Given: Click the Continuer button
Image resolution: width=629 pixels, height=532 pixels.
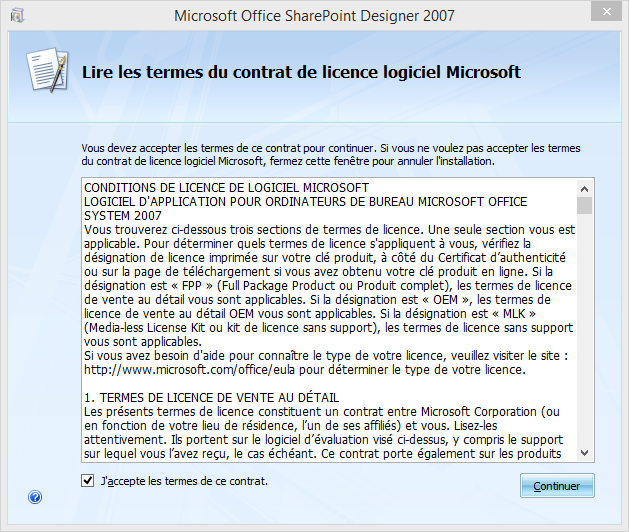Looking at the screenshot, I should click(557, 486).
